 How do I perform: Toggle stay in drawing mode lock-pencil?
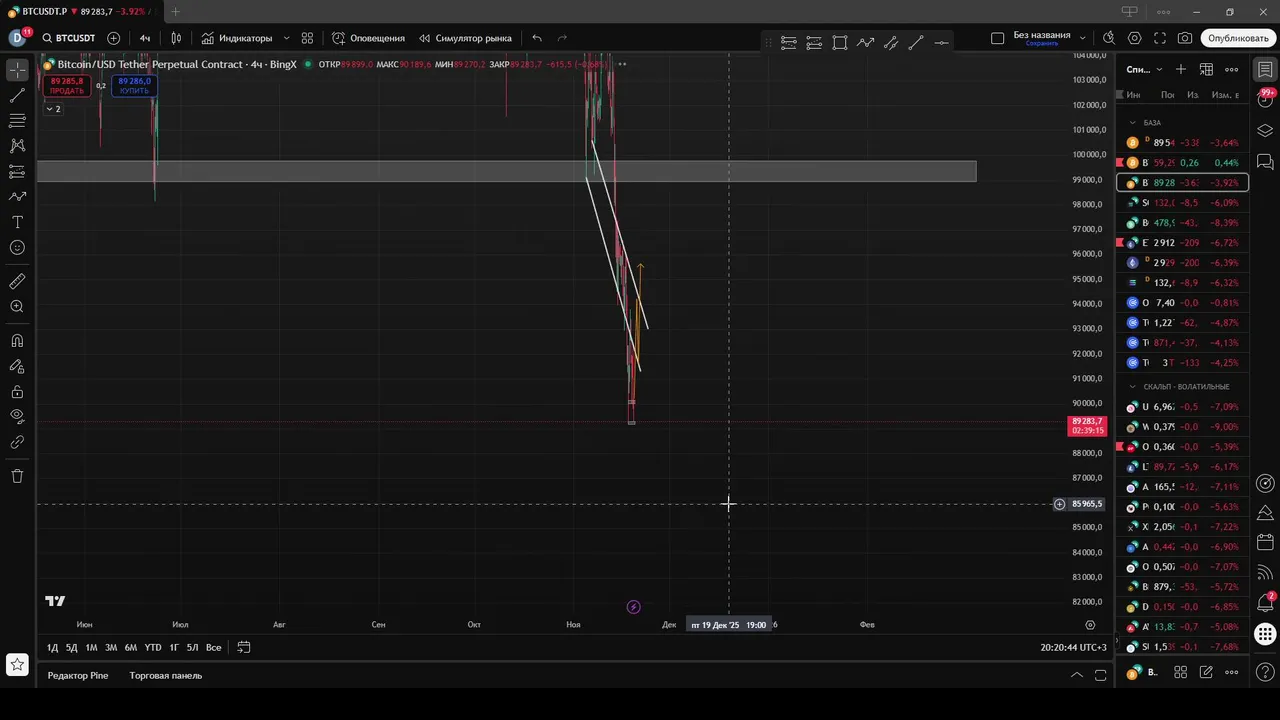(x=17, y=366)
